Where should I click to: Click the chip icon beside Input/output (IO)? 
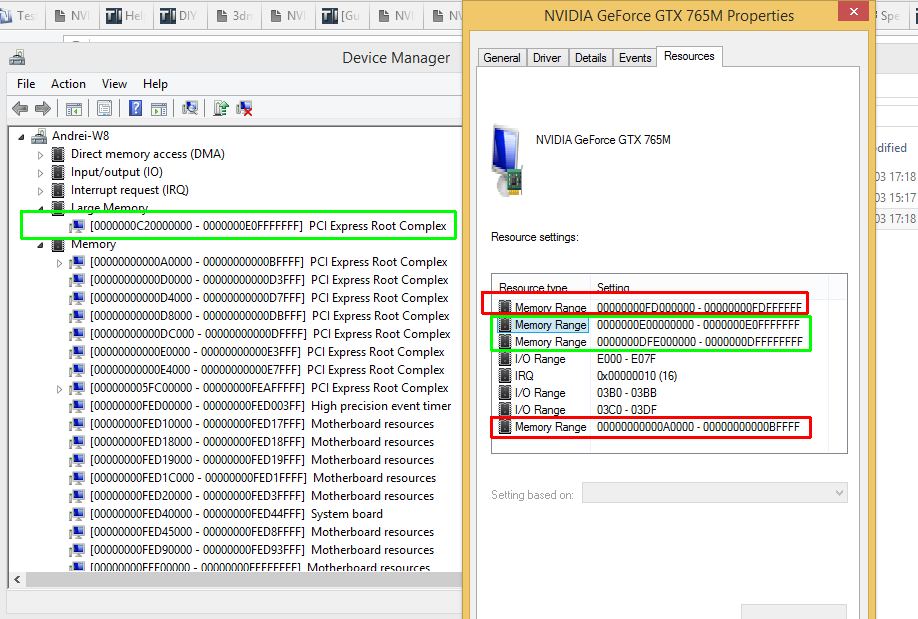pos(58,172)
